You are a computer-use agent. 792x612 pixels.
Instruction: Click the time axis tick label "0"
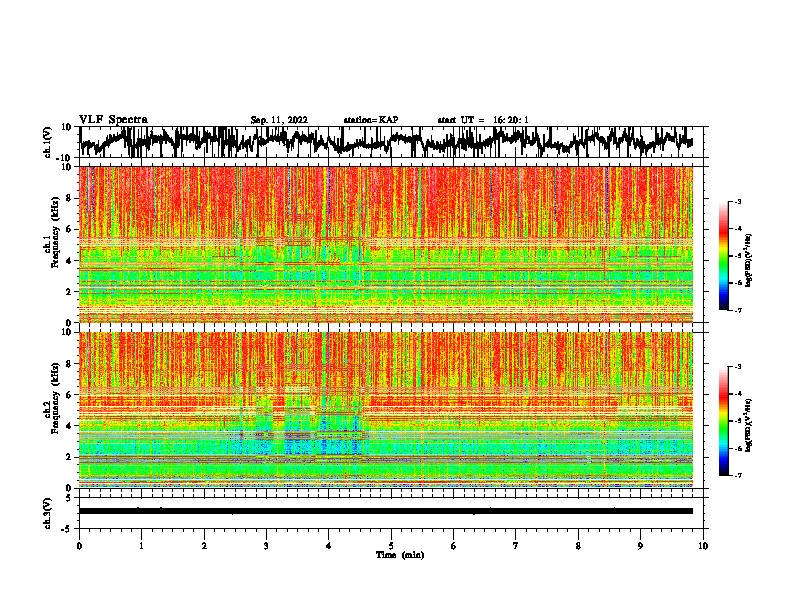[x=79, y=546]
